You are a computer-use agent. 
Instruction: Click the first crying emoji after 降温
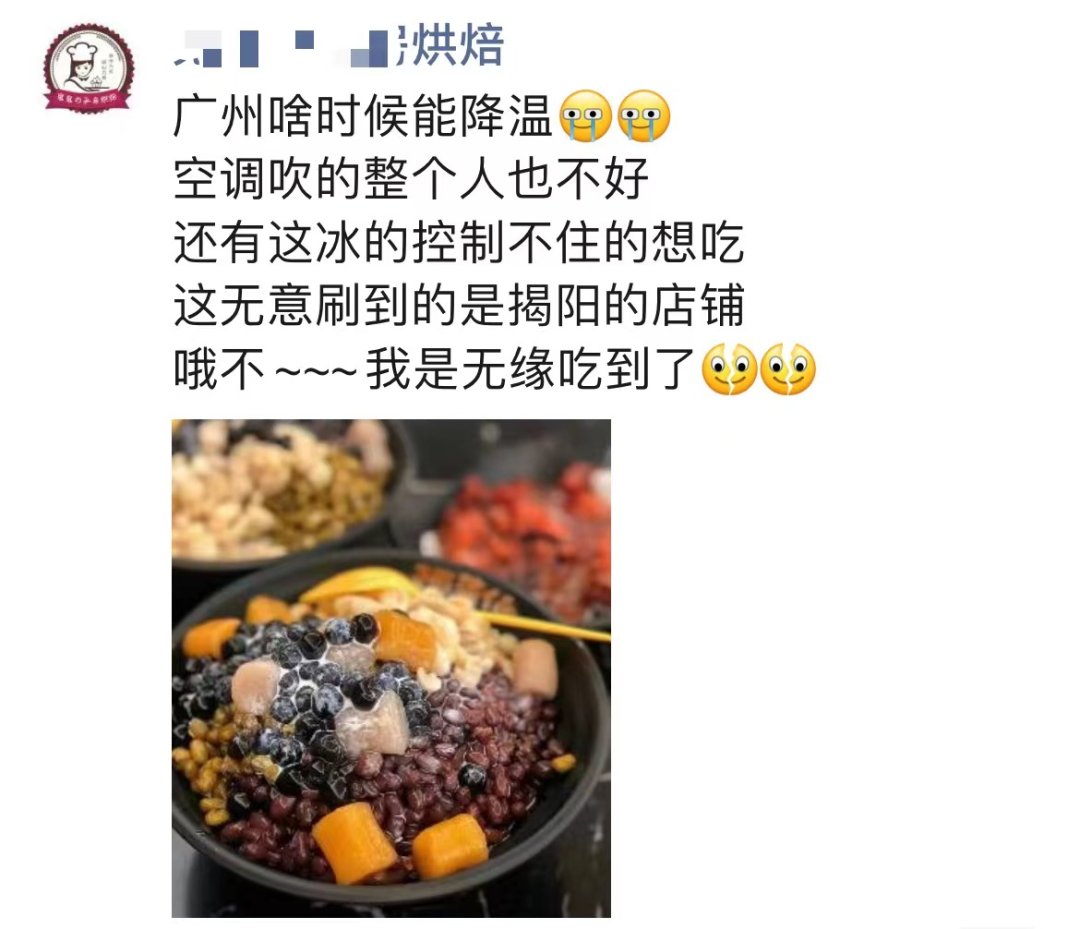(x=585, y=116)
